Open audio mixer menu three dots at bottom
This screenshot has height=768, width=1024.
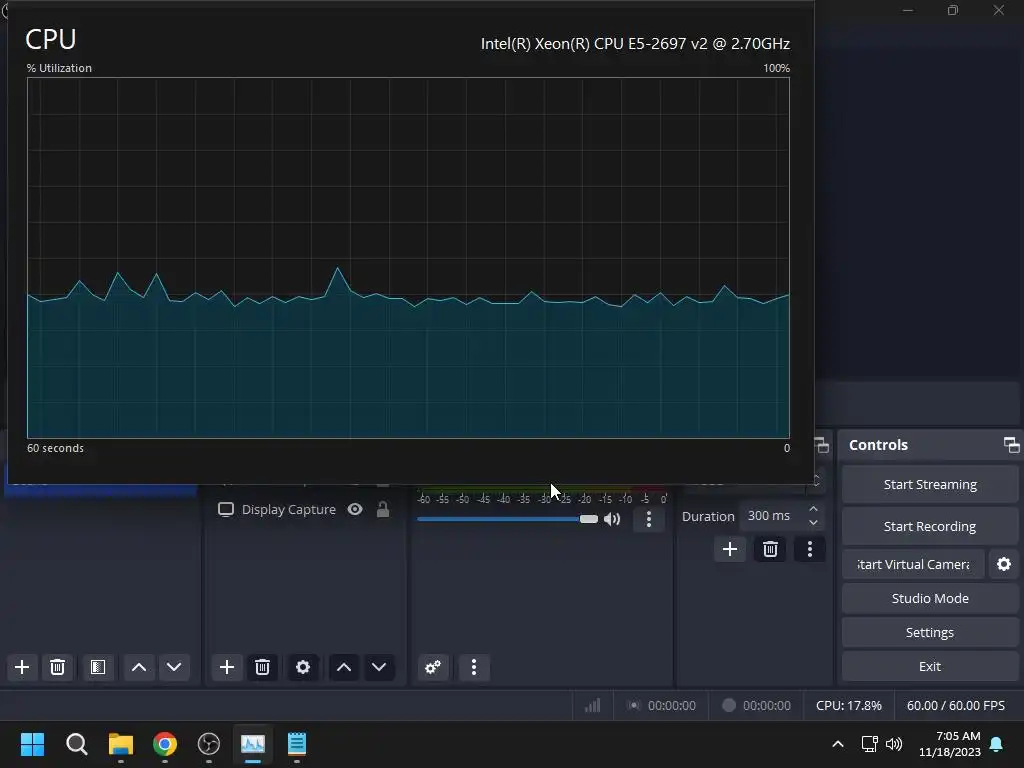point(474,667)
